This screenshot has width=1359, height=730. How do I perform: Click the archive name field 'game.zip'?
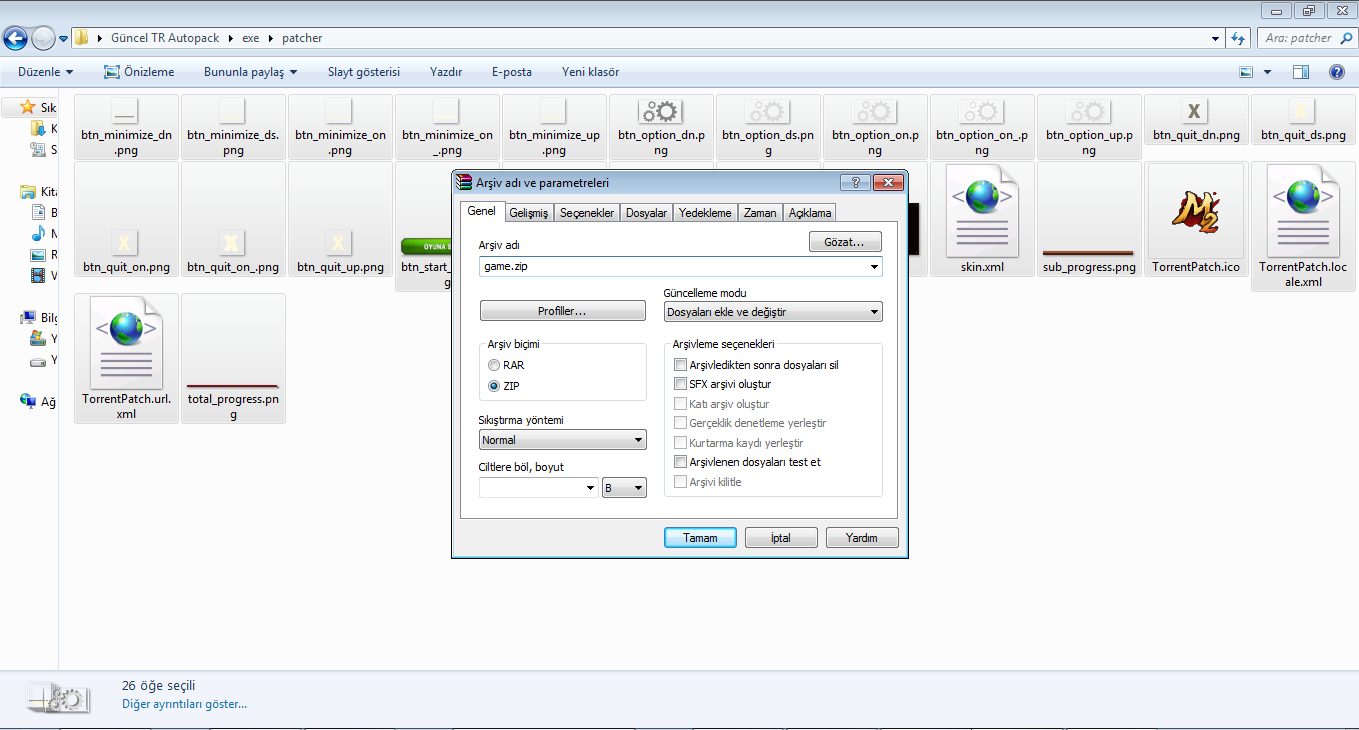(x=672, y=267)
